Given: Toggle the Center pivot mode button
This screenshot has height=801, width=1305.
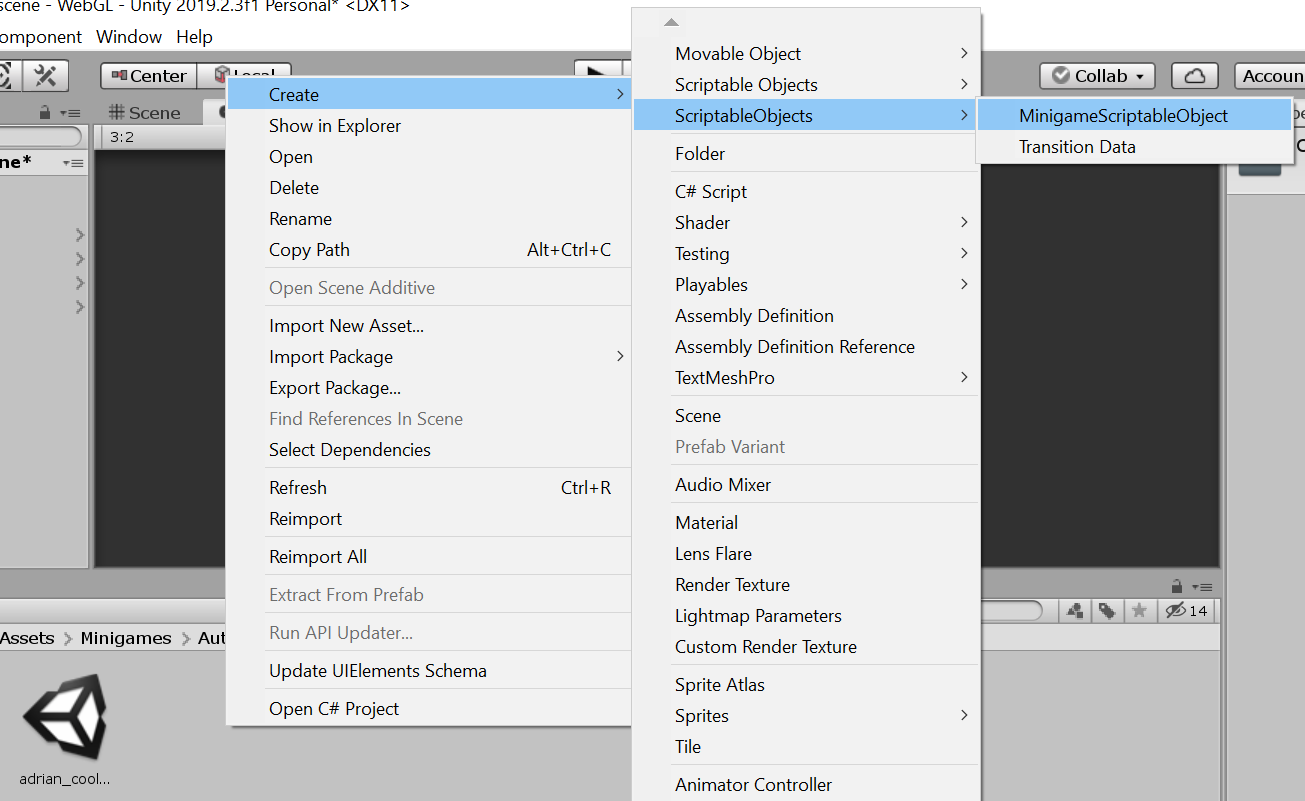Looking at the screenshot, I should tap(149, 76).
